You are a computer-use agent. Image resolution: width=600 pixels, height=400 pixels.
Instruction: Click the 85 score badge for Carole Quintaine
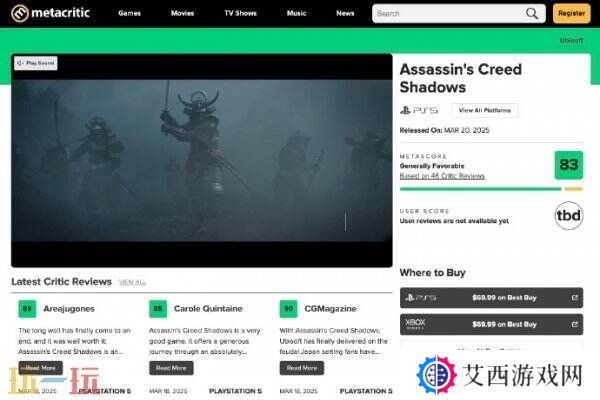click(x=157, y=309)
